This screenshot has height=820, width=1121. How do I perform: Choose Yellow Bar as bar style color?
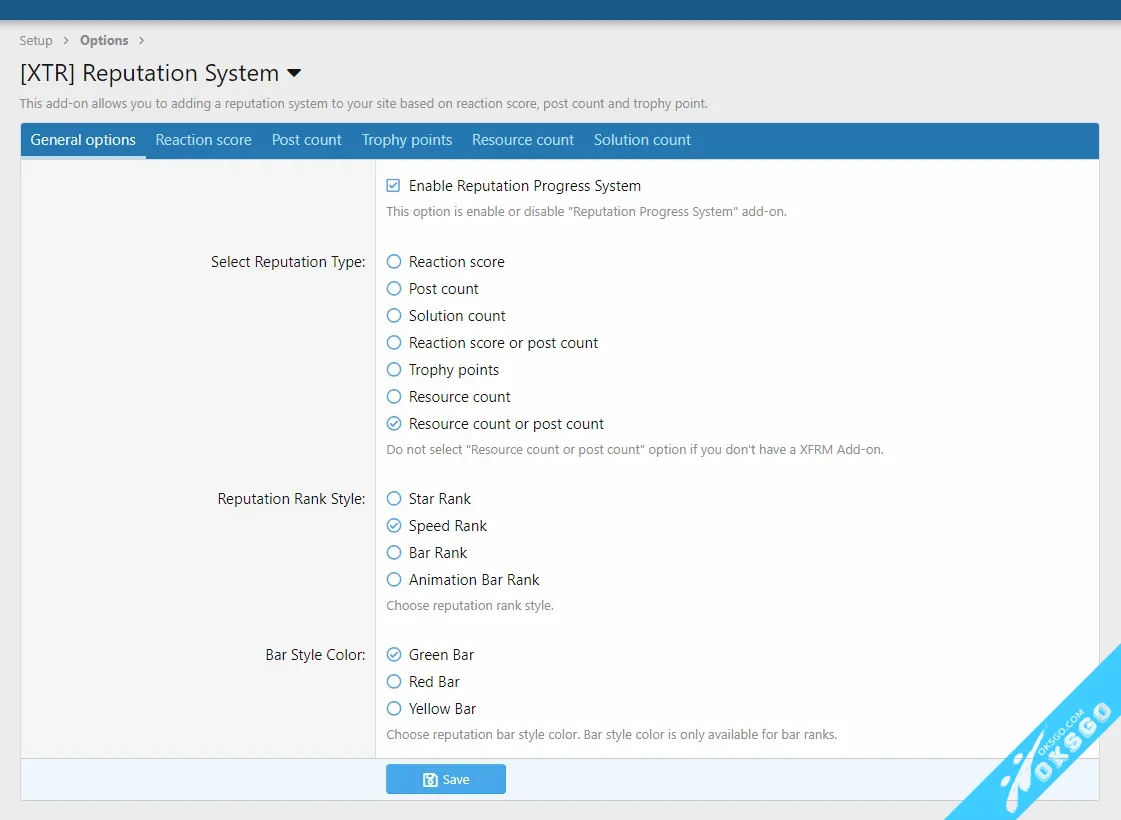click(393, 708)
